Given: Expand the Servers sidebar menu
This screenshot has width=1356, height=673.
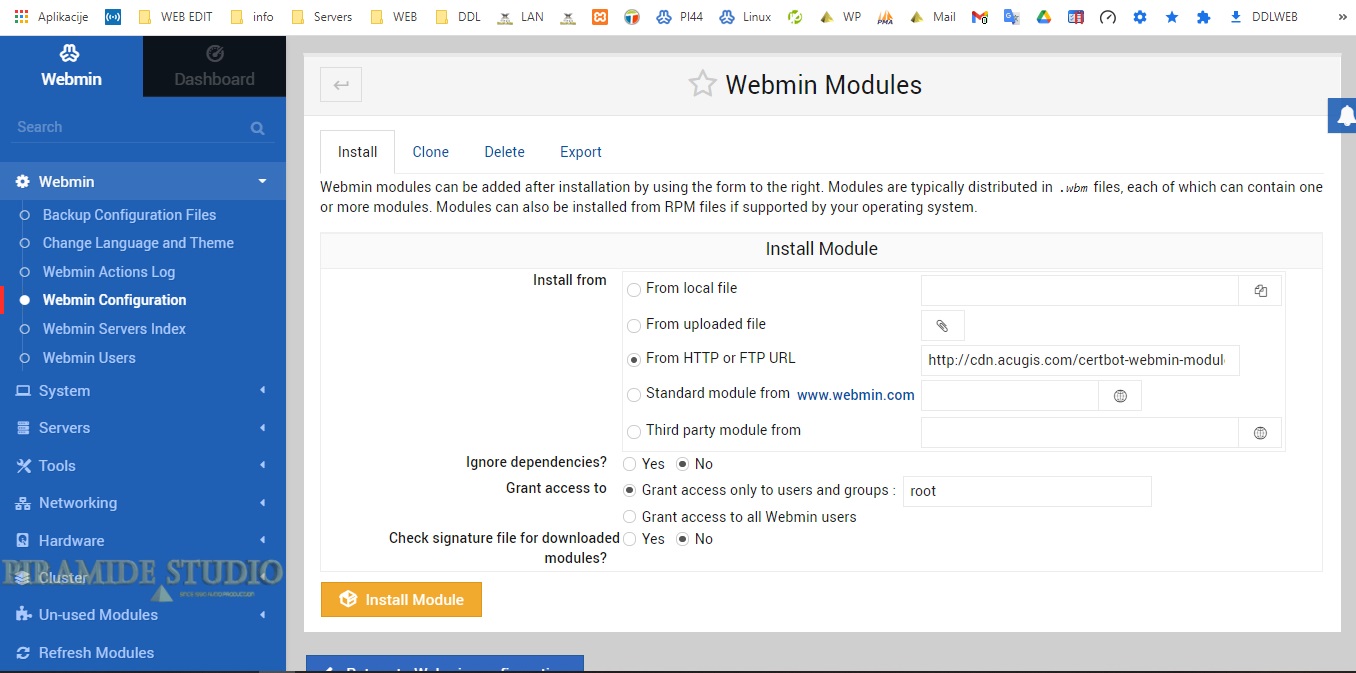Looking at the screenshot, I should pos(143,428).
